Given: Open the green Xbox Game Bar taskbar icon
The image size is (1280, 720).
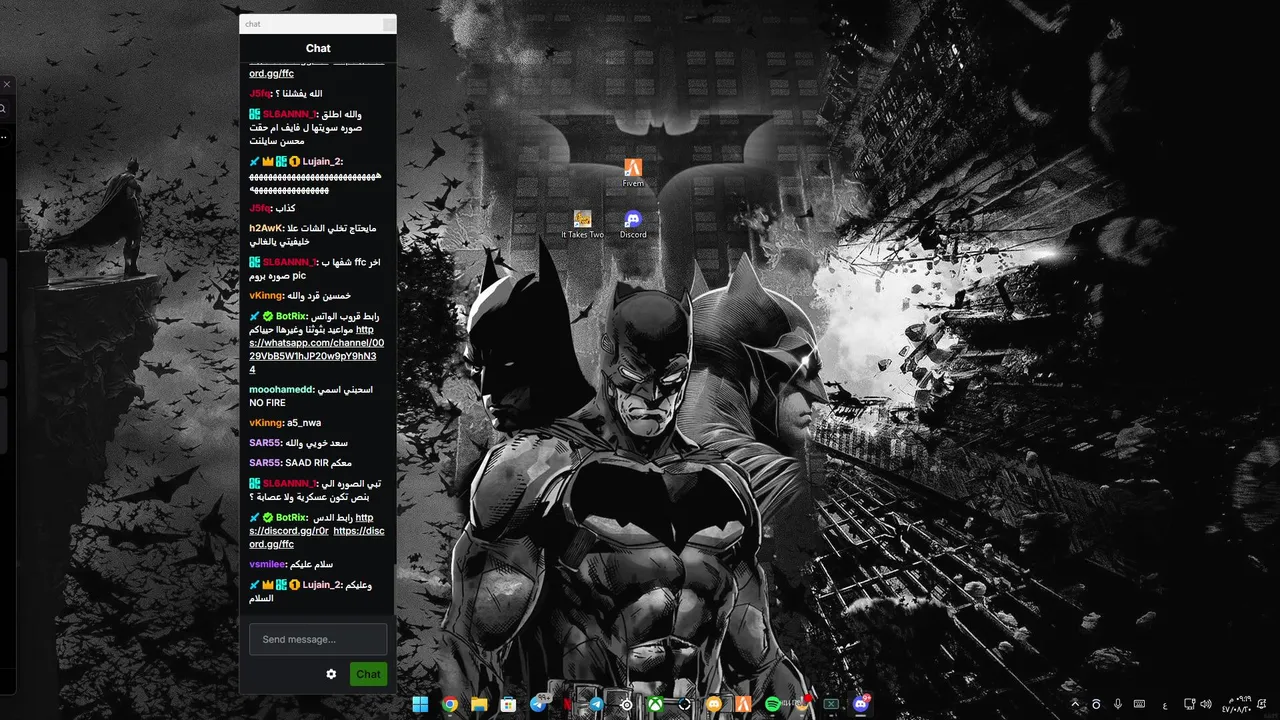Looking at the screenshot, I should 831,704.
